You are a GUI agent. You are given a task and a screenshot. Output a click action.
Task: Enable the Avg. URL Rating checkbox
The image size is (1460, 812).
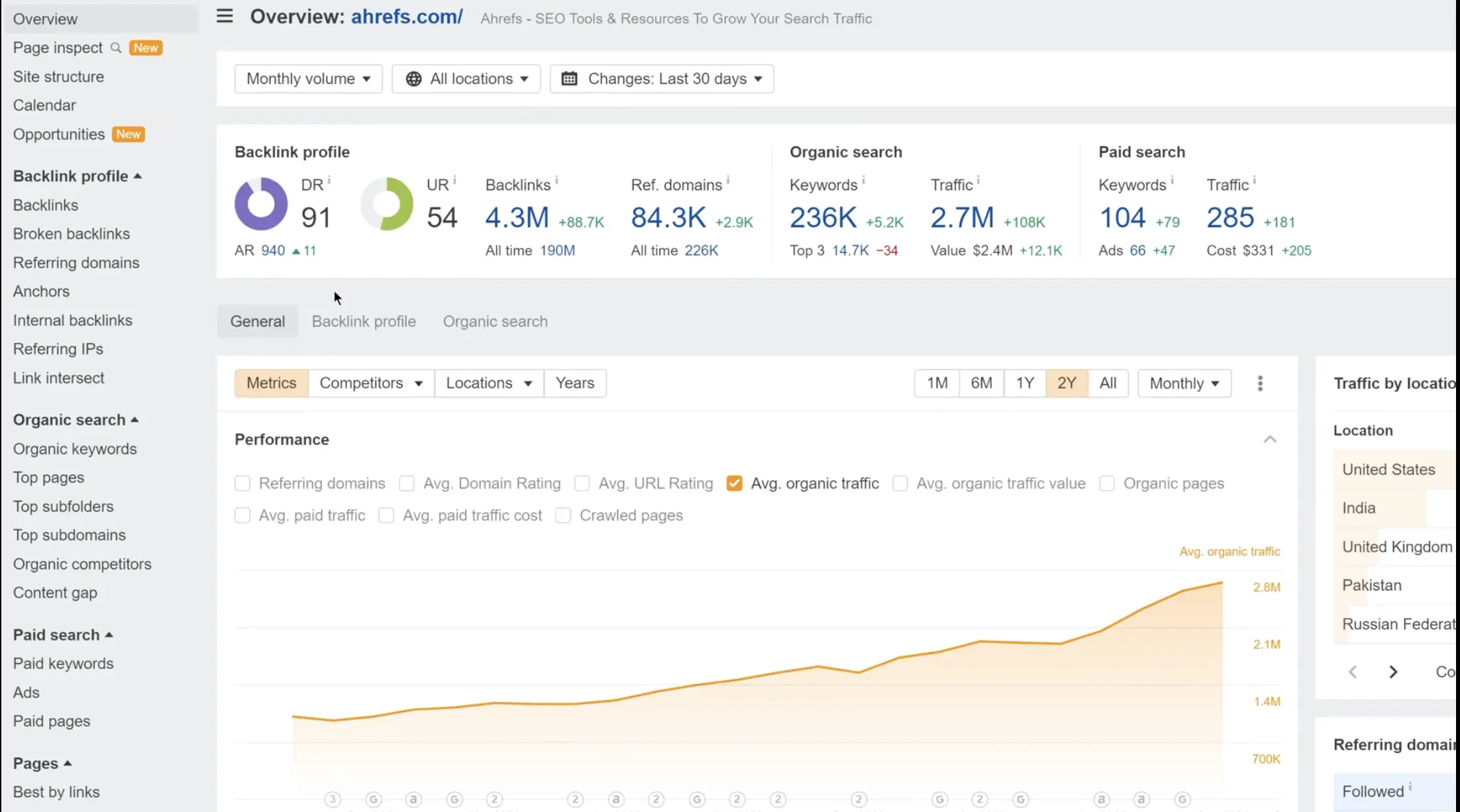point(582,483)
